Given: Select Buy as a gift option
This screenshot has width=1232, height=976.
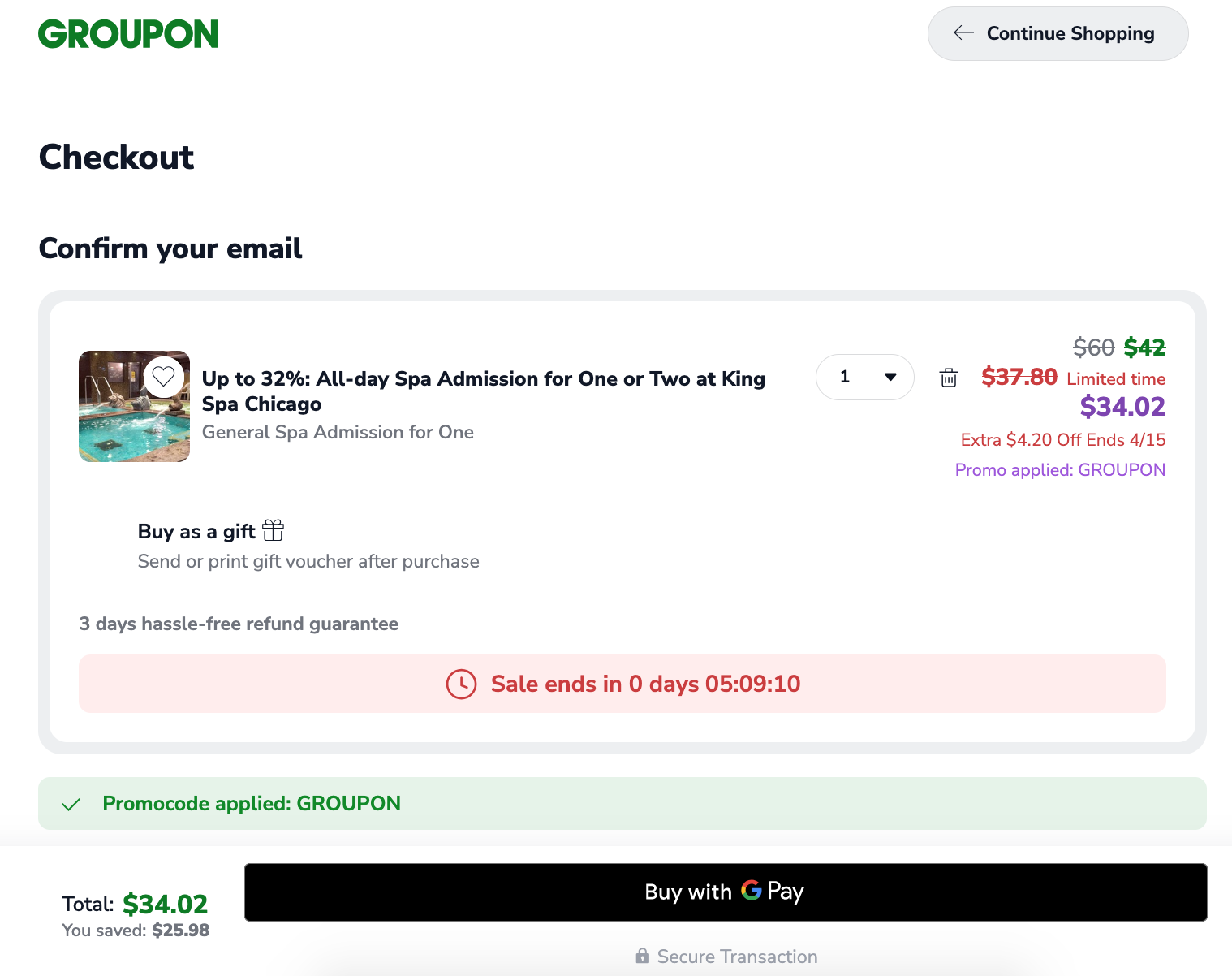Looking at the screenshot, I should (211, 531).
